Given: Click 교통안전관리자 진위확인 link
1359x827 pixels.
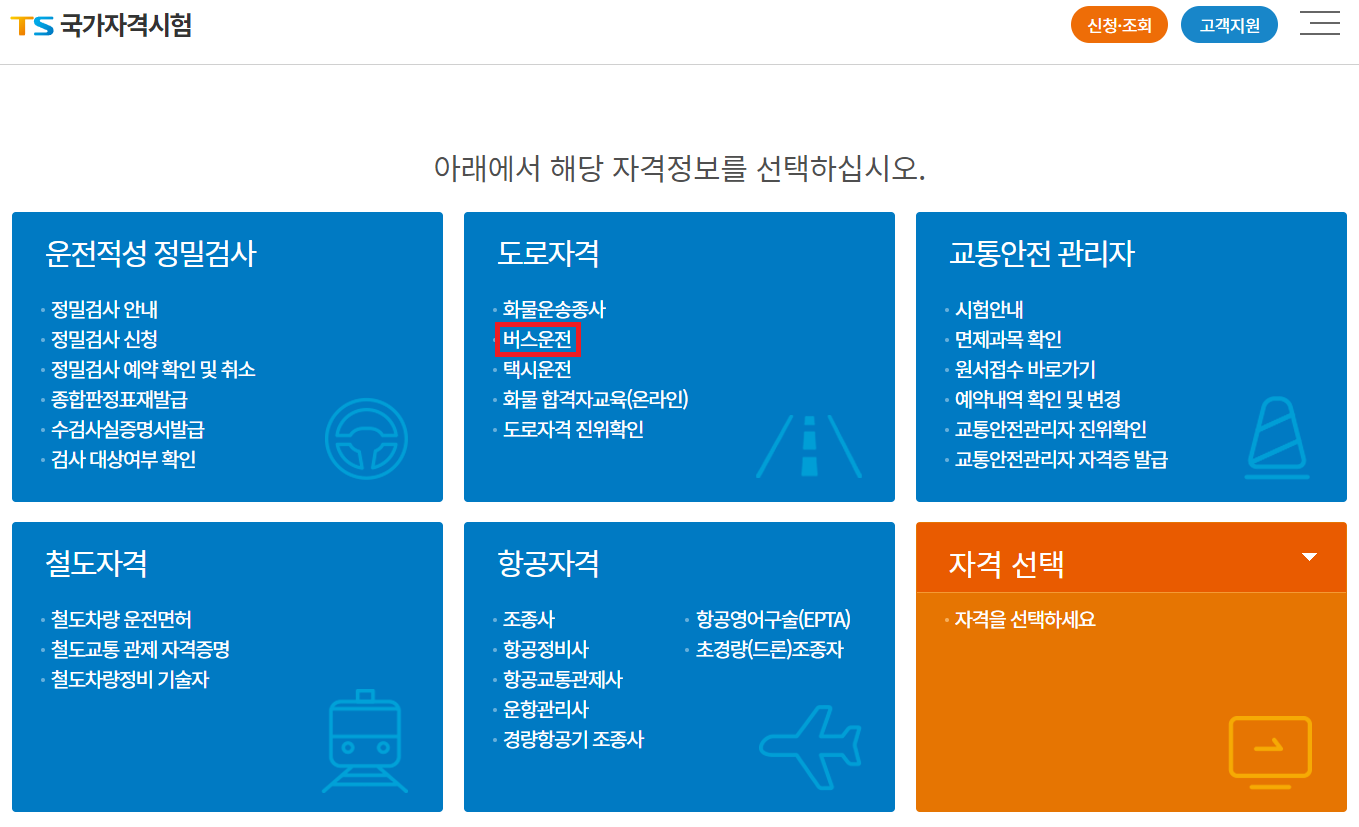Looking at the screenshot, I should pyautogui.click(x=1051, y=430).
